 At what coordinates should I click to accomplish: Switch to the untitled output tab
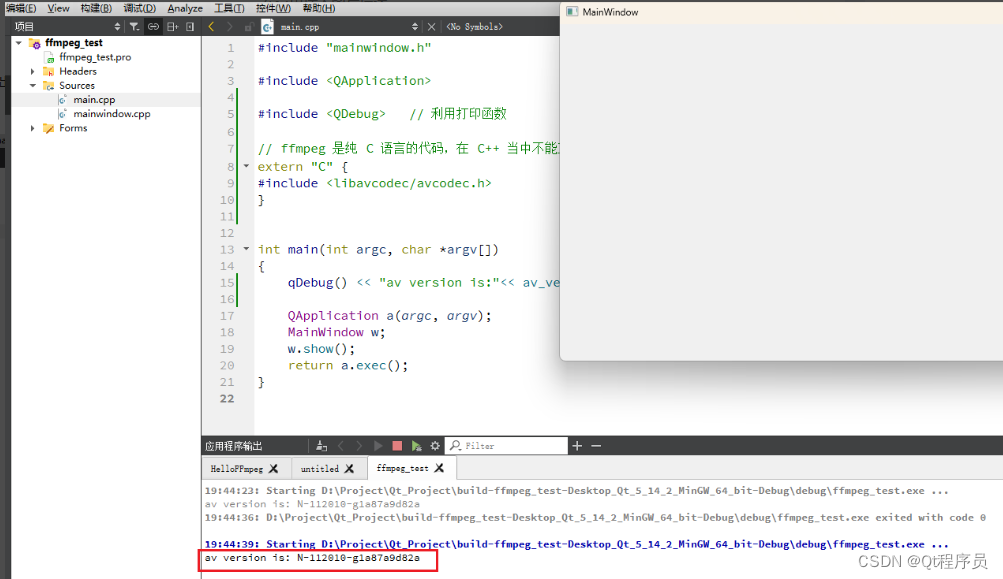pyautogui.click(x=320, y=467)
